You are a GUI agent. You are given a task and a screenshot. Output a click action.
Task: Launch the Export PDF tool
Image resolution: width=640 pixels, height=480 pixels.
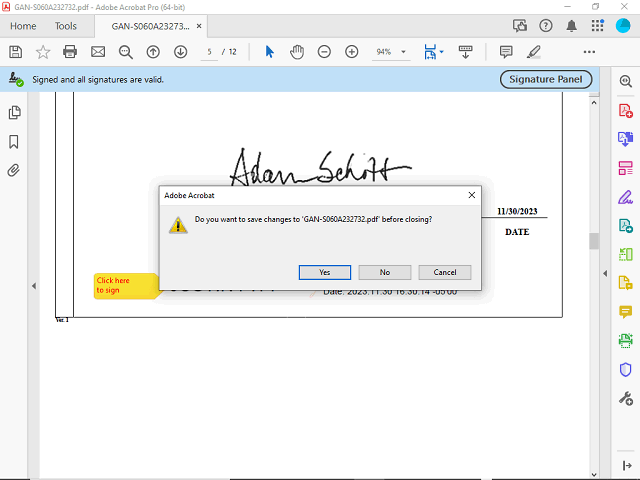tap(625, 139)
